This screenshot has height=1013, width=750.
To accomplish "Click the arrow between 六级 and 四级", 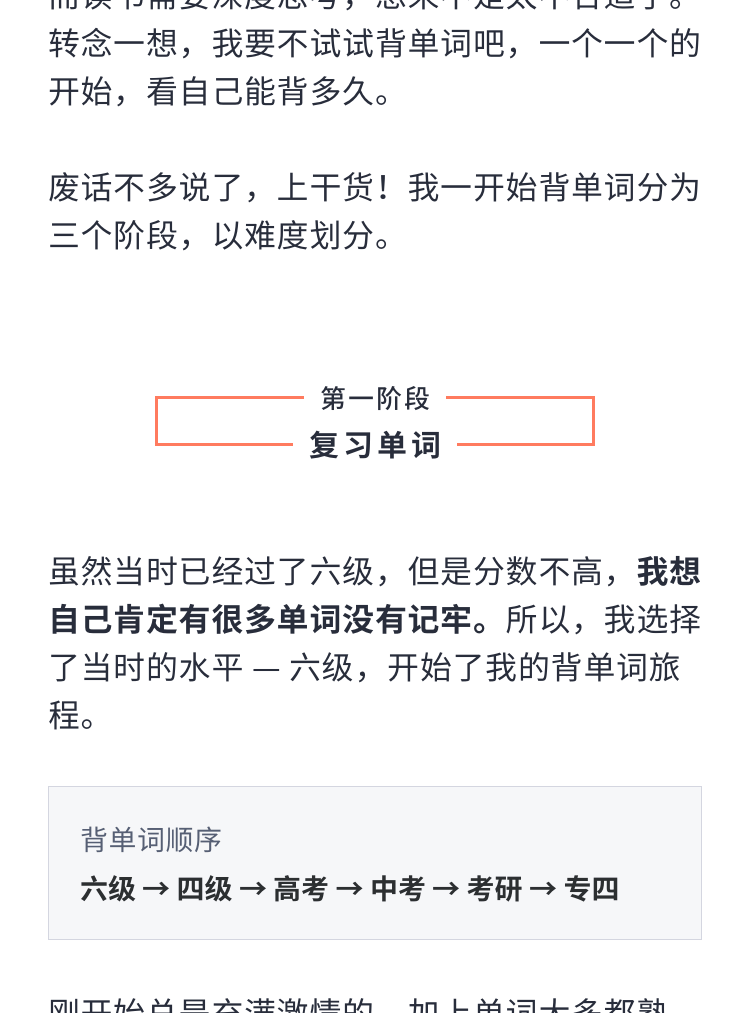I will point(156,889).
